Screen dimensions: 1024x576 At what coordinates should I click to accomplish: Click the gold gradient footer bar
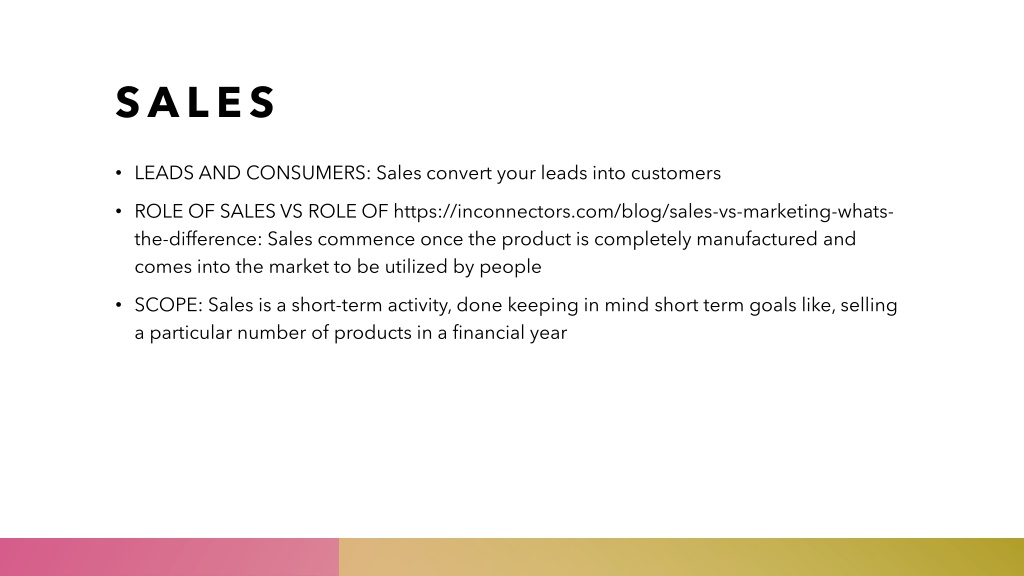(681, 557)
